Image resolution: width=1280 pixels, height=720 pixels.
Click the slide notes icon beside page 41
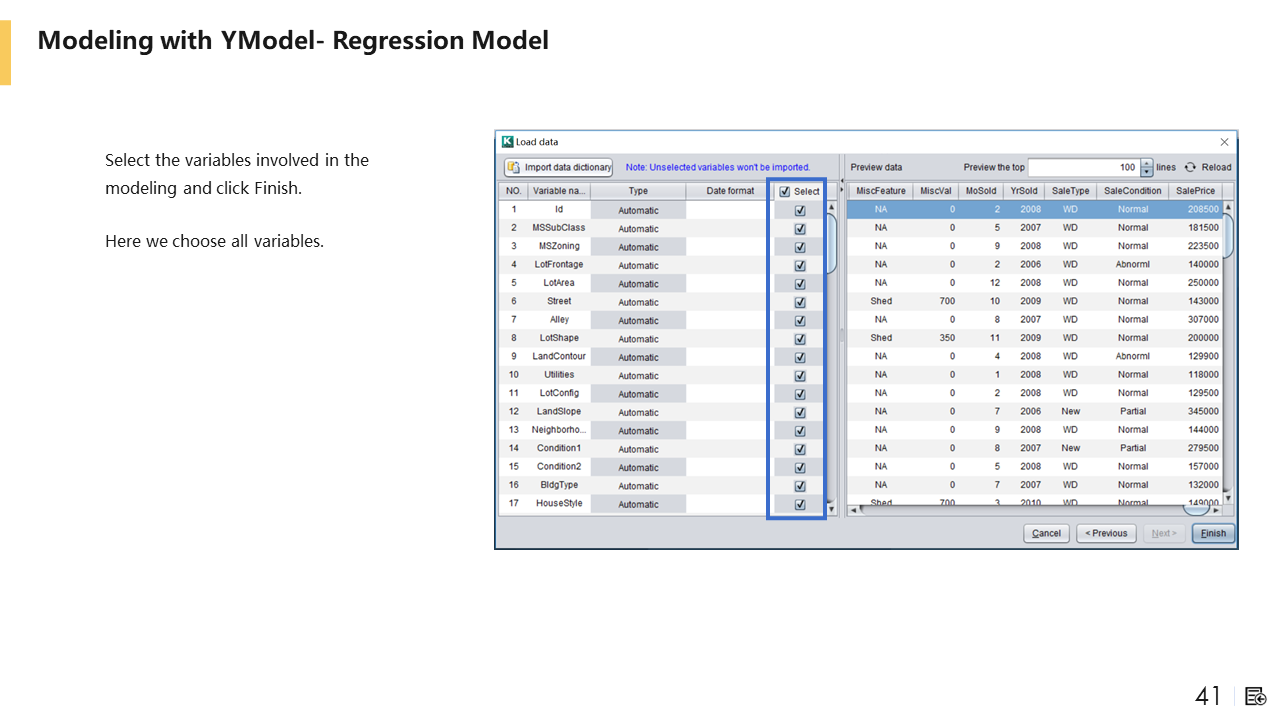click(1256, 696)
